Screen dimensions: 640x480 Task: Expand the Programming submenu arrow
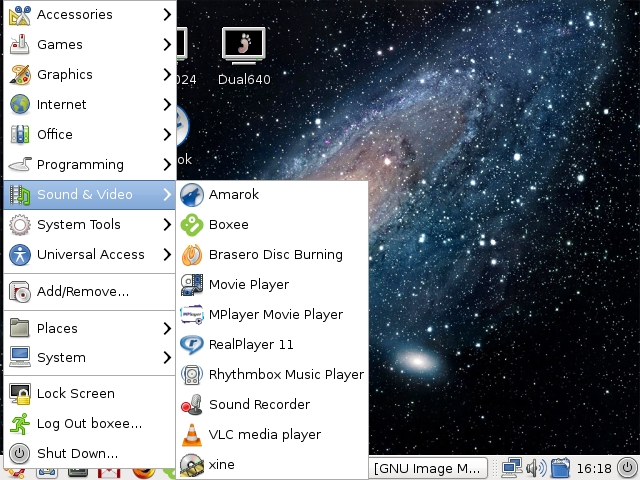(167, 164)
